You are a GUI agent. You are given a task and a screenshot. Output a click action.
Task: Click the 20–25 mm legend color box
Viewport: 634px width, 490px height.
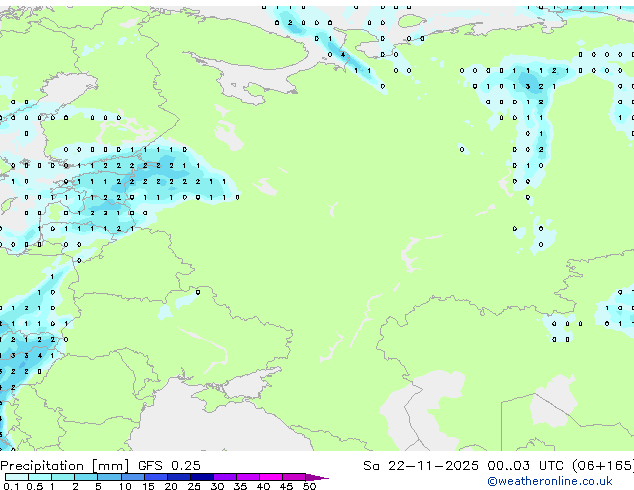tap(179, 477)
